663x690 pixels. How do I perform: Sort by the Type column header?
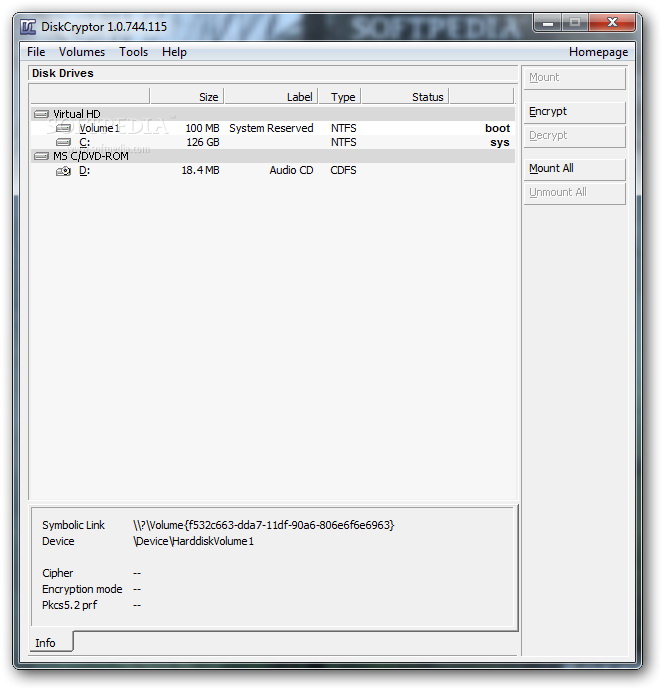340,97
